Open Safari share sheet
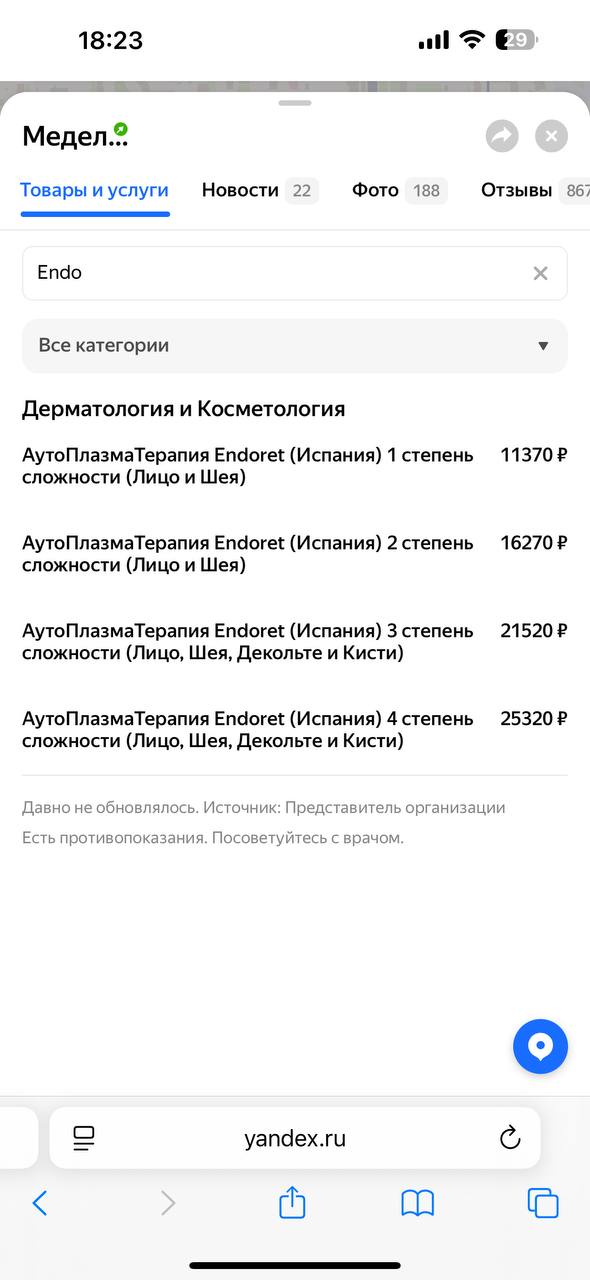This screenshot has height=1280, width=590. (292, 1201)
